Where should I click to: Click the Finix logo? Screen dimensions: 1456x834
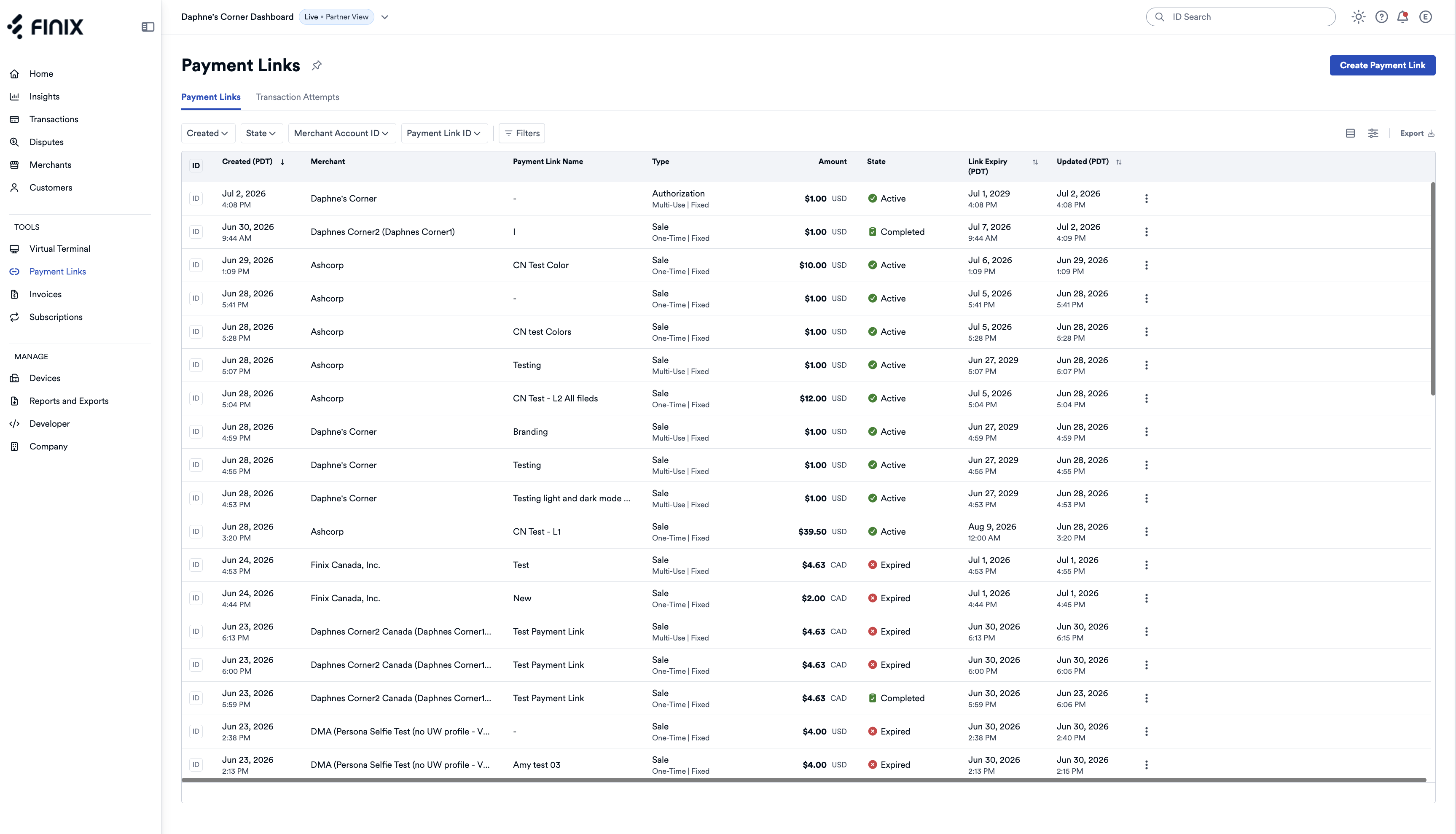click(45, 26)
